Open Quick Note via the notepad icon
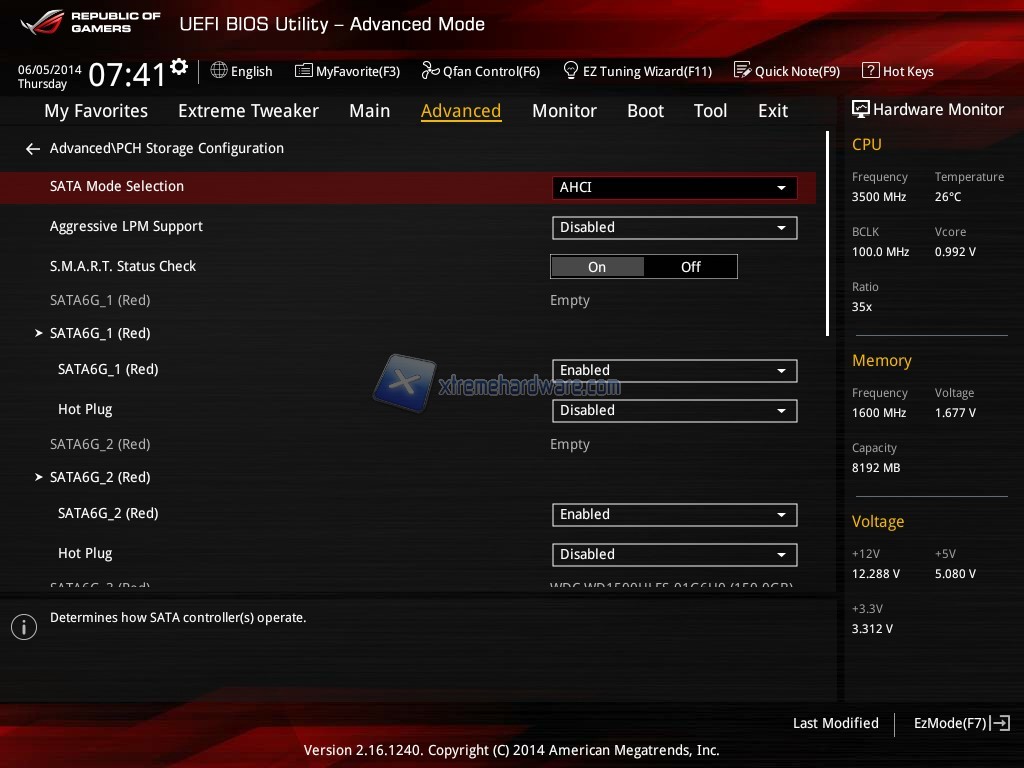Viewport: 1024px width, 768px height. tap(742, 71)
